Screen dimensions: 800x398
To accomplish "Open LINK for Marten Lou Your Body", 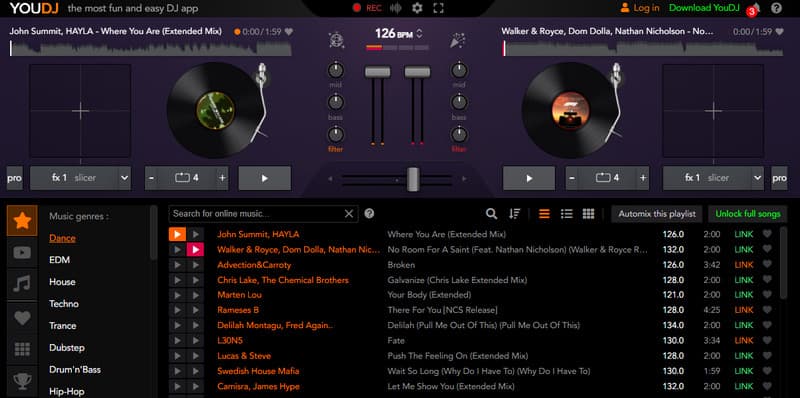I will tap(743, 295).
